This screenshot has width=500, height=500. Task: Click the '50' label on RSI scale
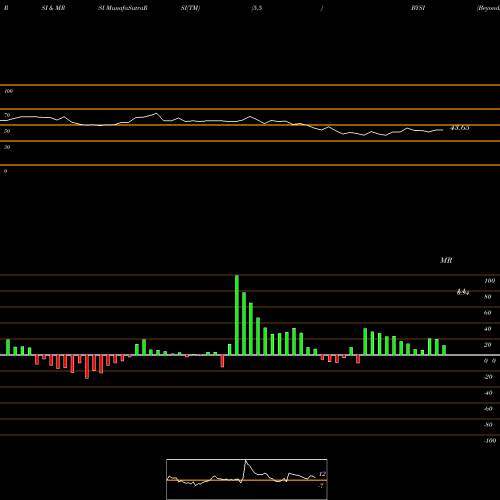7,131
